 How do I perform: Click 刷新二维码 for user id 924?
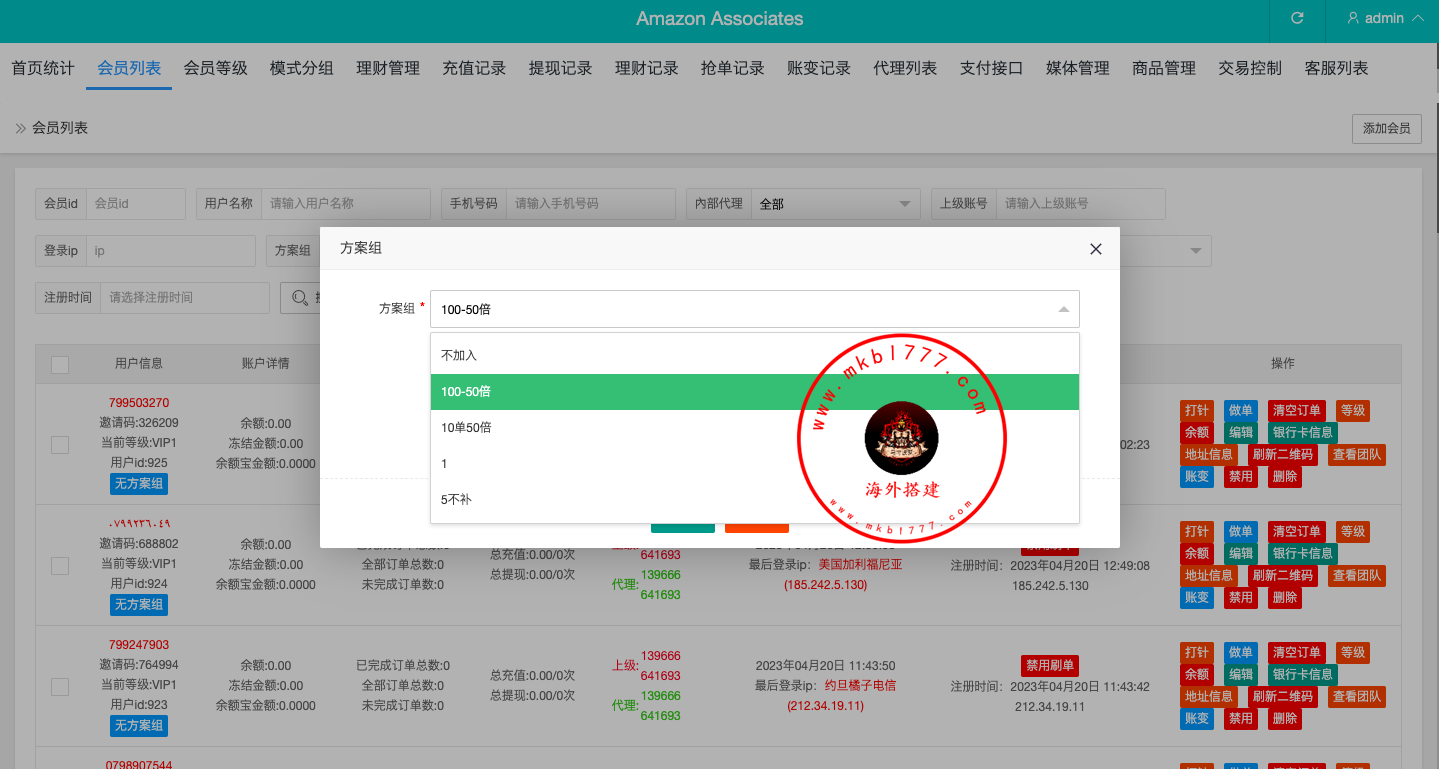[x=1282, y=575]
